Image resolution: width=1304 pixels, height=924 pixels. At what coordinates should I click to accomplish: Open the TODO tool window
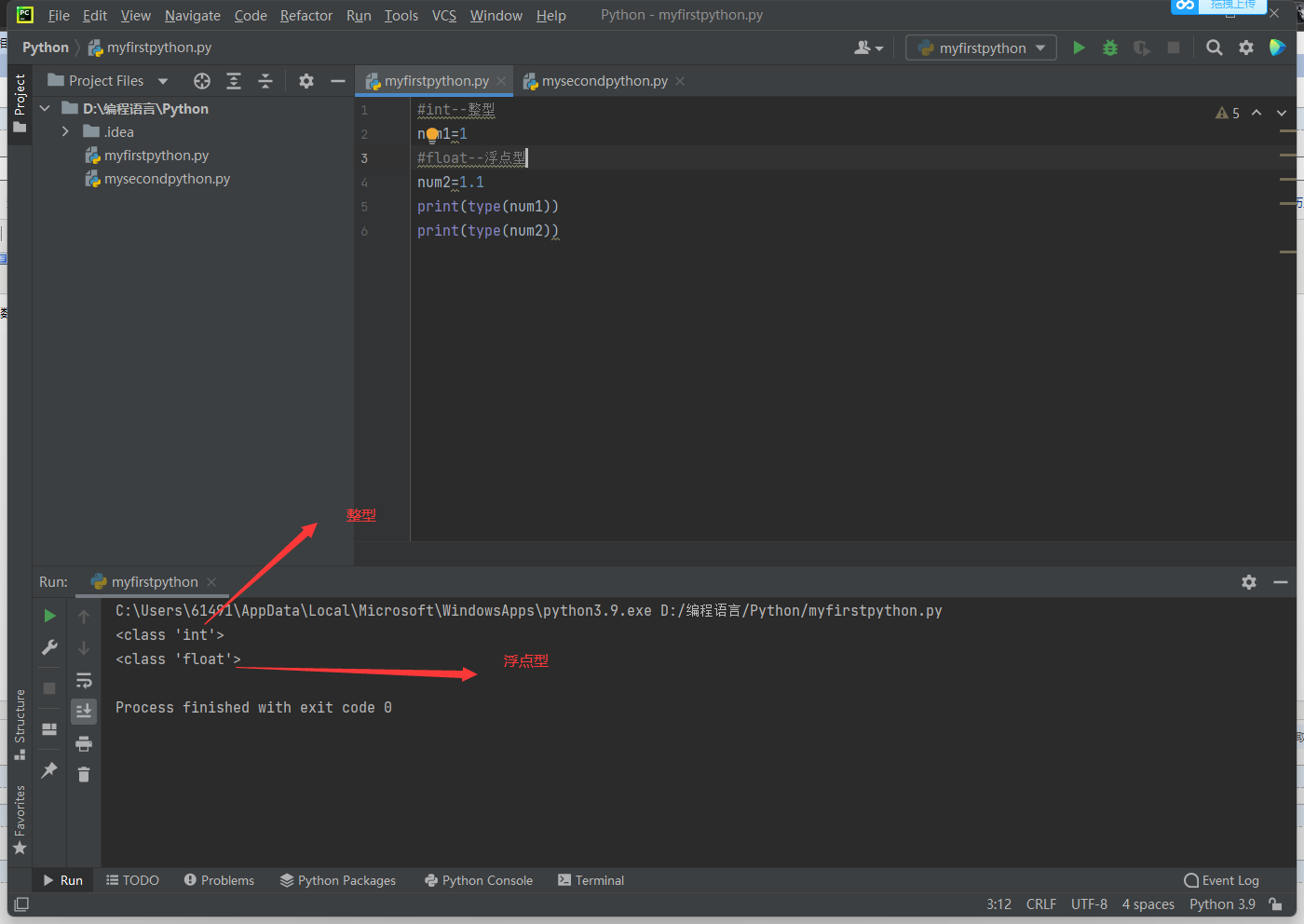pos(132,880)
